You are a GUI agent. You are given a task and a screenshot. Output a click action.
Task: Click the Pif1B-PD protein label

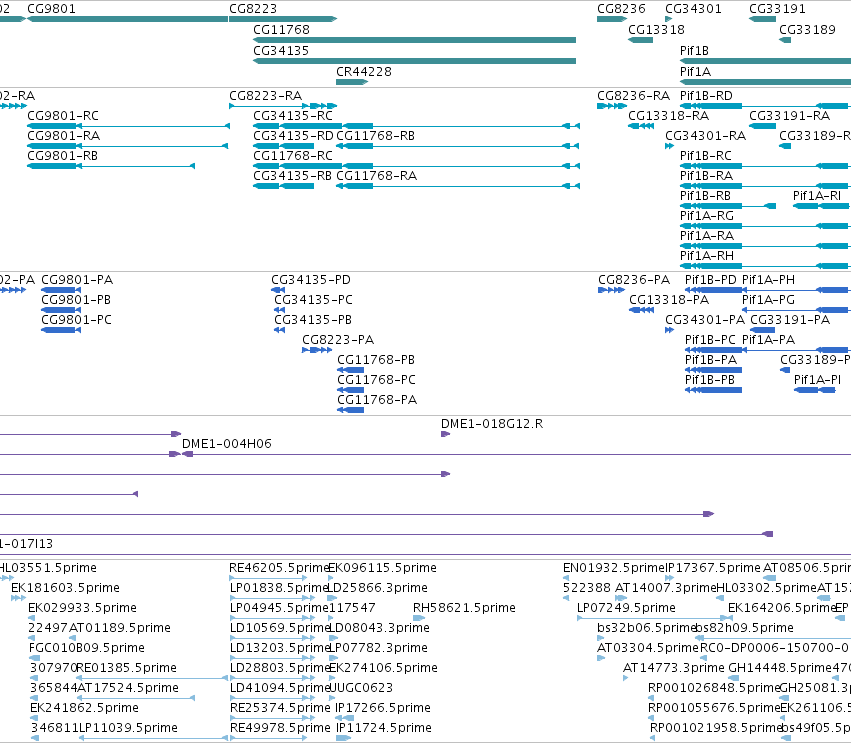(710, 281)
